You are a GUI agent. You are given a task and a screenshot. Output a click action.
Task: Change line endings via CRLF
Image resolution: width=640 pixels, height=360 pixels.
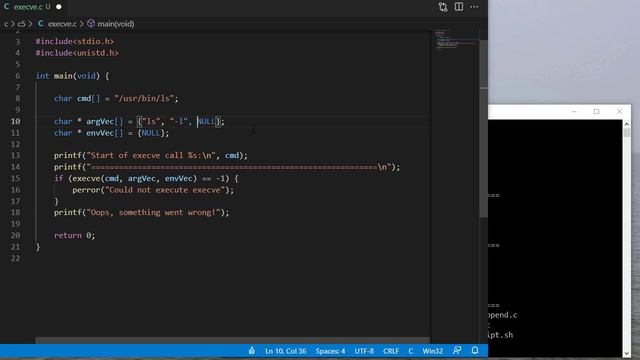point(391,351)
